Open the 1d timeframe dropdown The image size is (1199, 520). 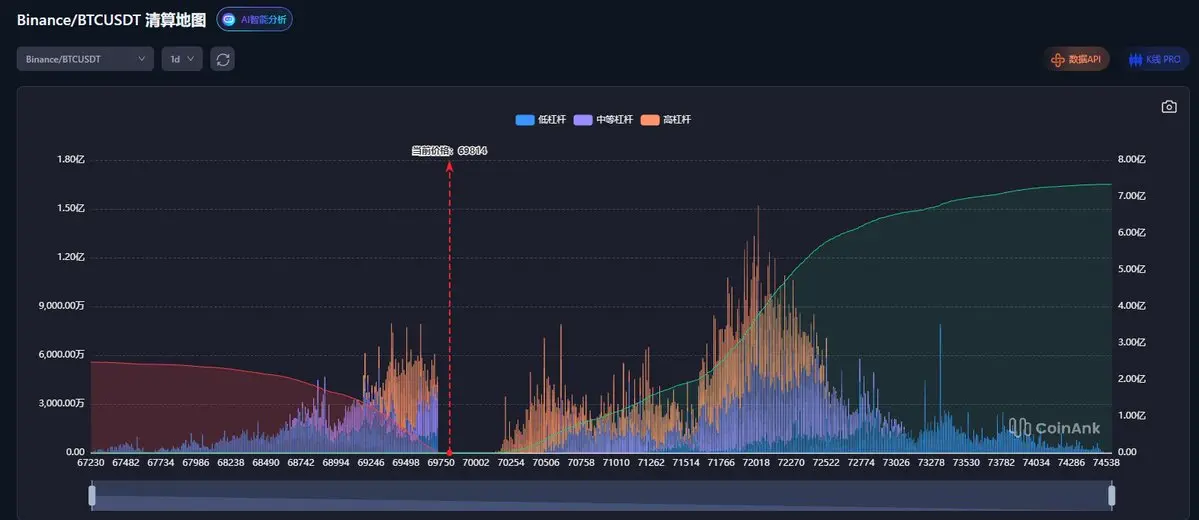pyautogui.click(x=182, y=59)
